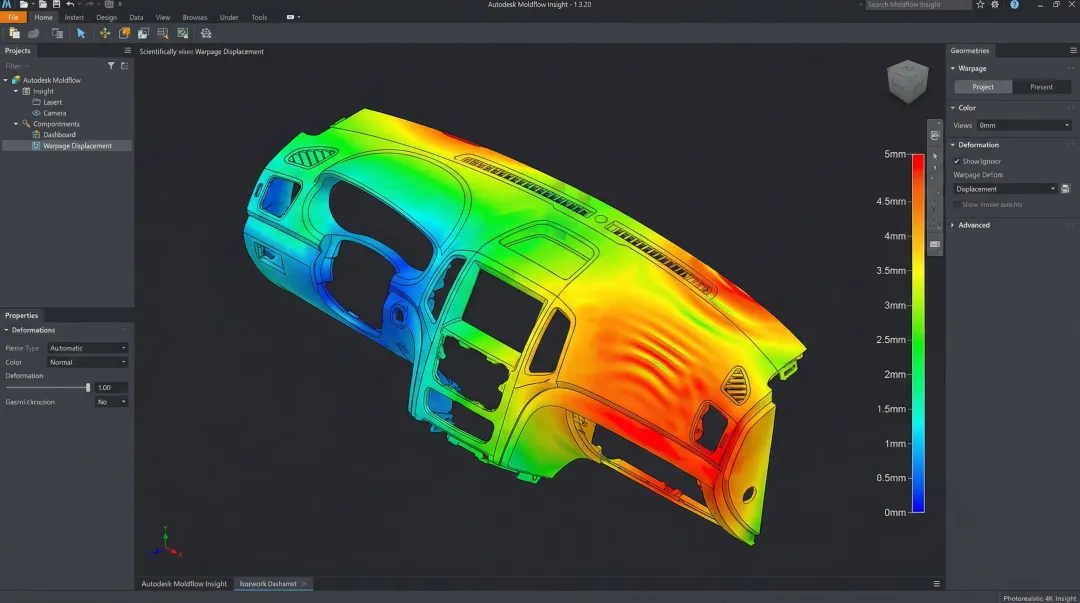
Task: Select the Project toggle under Warpage
Action: point(983,87)
